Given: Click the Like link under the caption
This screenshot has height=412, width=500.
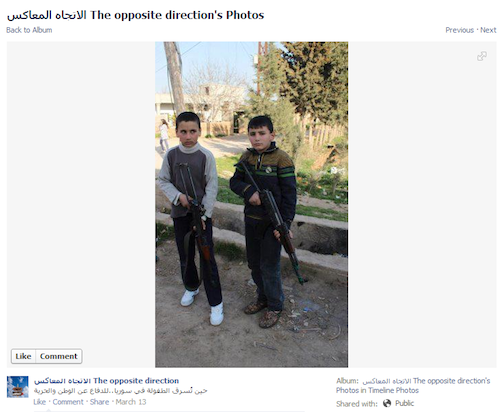Looking at the screenshot, I should tap(39, 402).
